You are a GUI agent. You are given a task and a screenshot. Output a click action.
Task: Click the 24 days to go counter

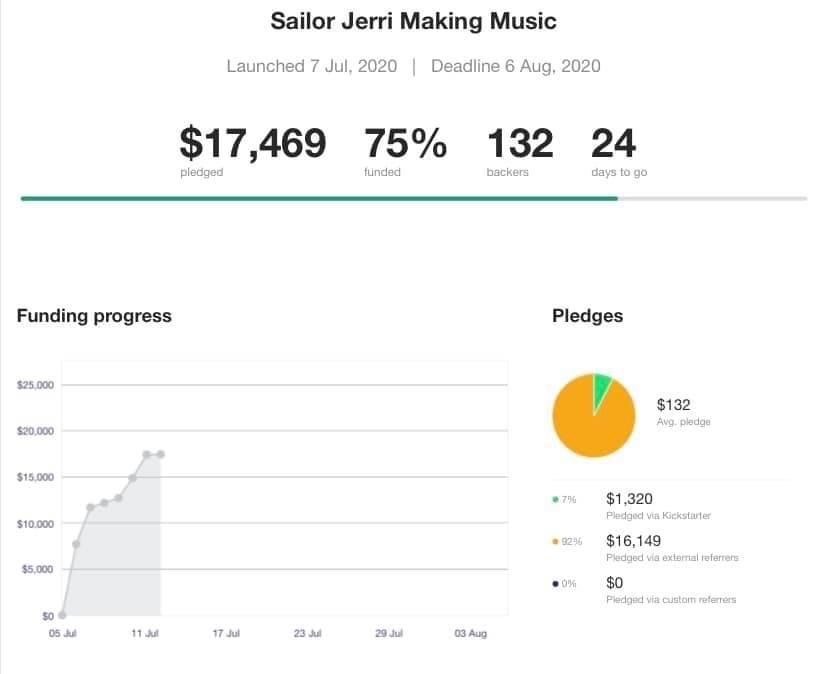pyautogui.click(x=613, y=144)
